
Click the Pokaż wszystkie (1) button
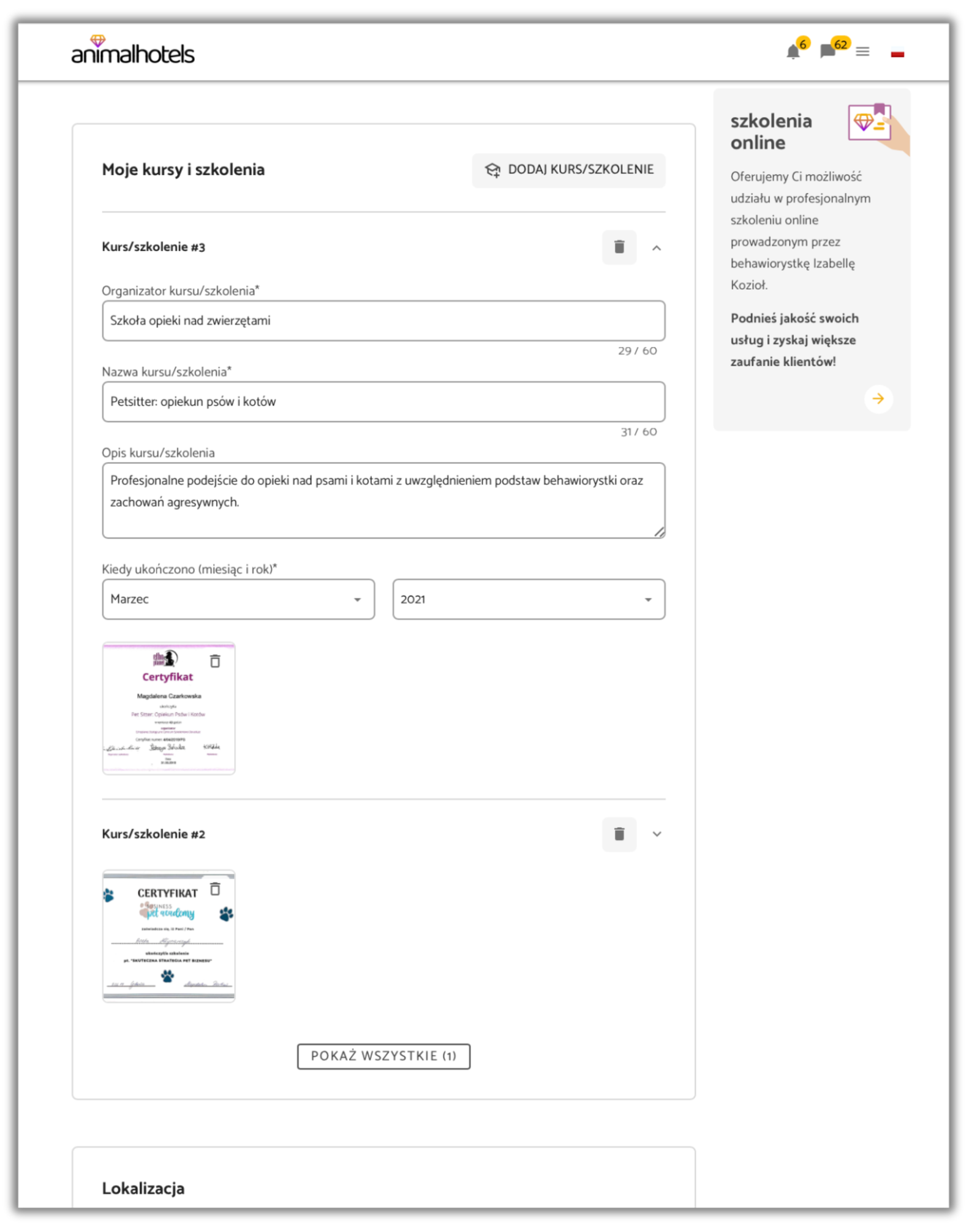(x=383, y=1056)
